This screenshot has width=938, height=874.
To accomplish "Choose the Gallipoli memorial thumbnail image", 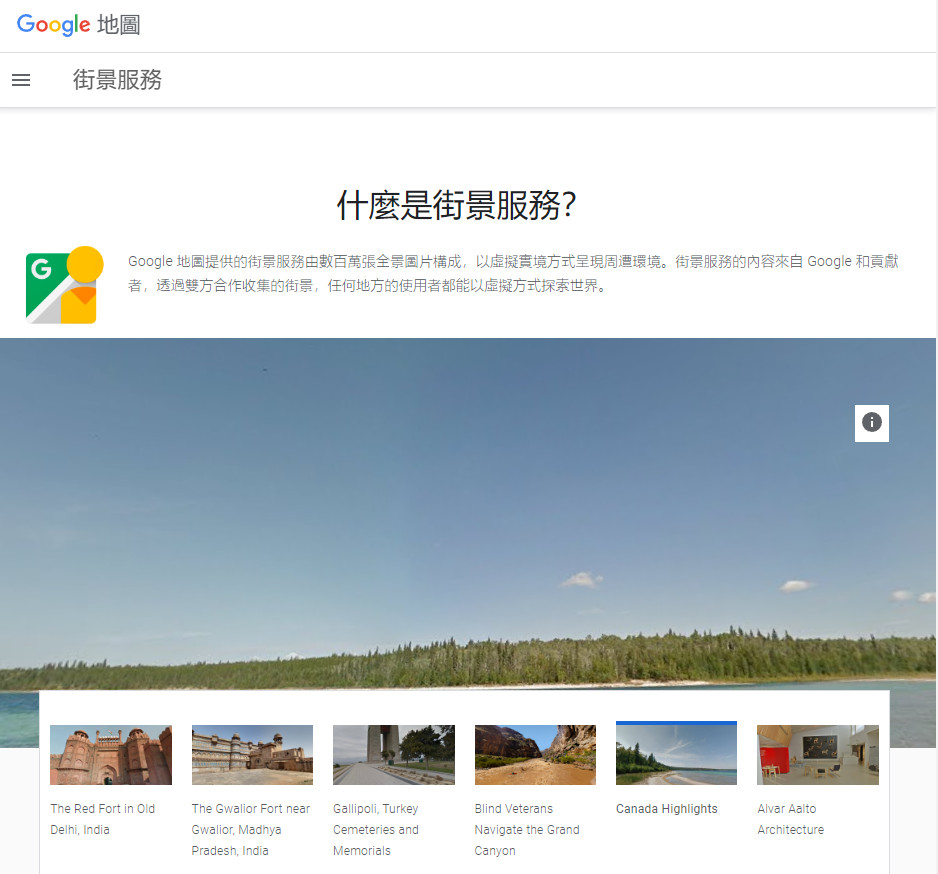I will [393, 754].
